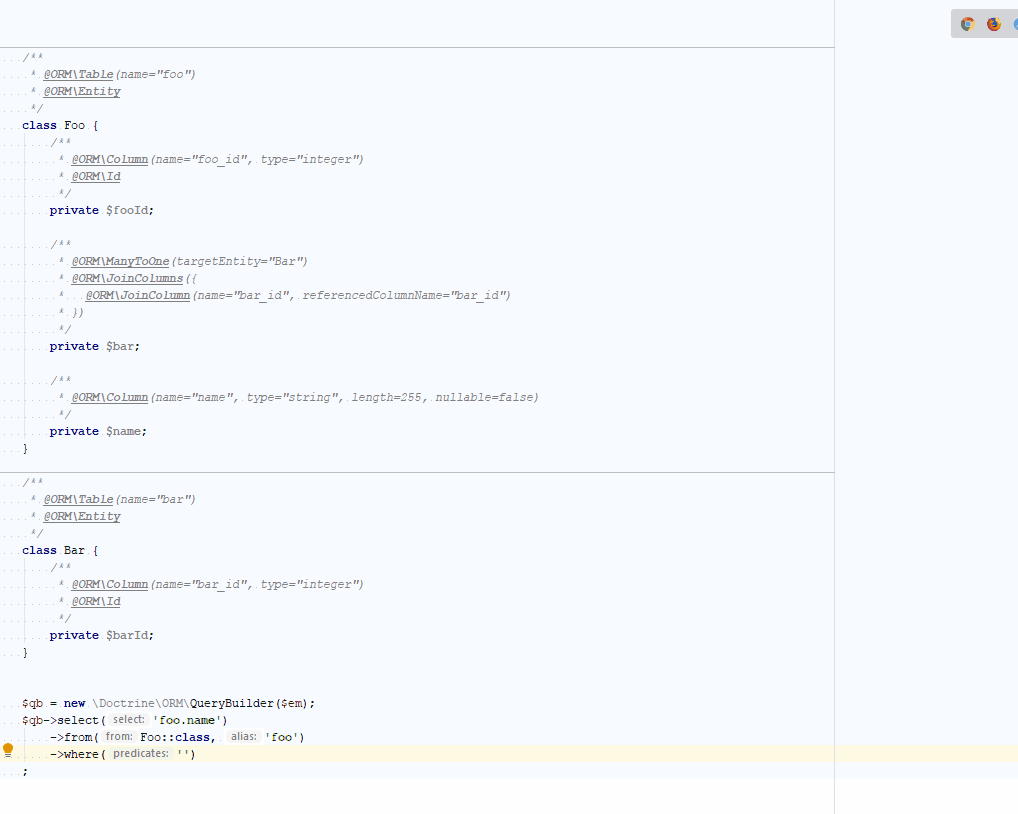Click the 'foo' alias string
Screen dimensions: 1018x814
[282, 737]
